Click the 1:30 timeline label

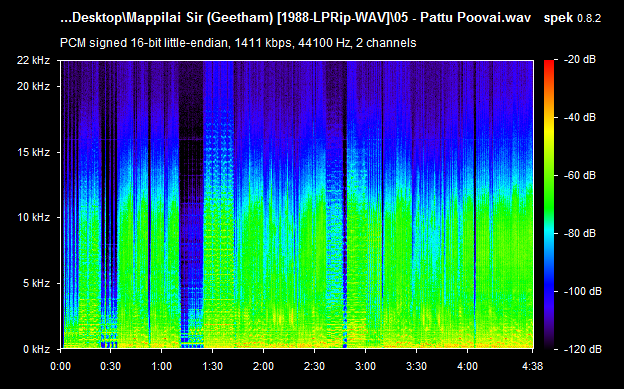click(x=213, y=366)
